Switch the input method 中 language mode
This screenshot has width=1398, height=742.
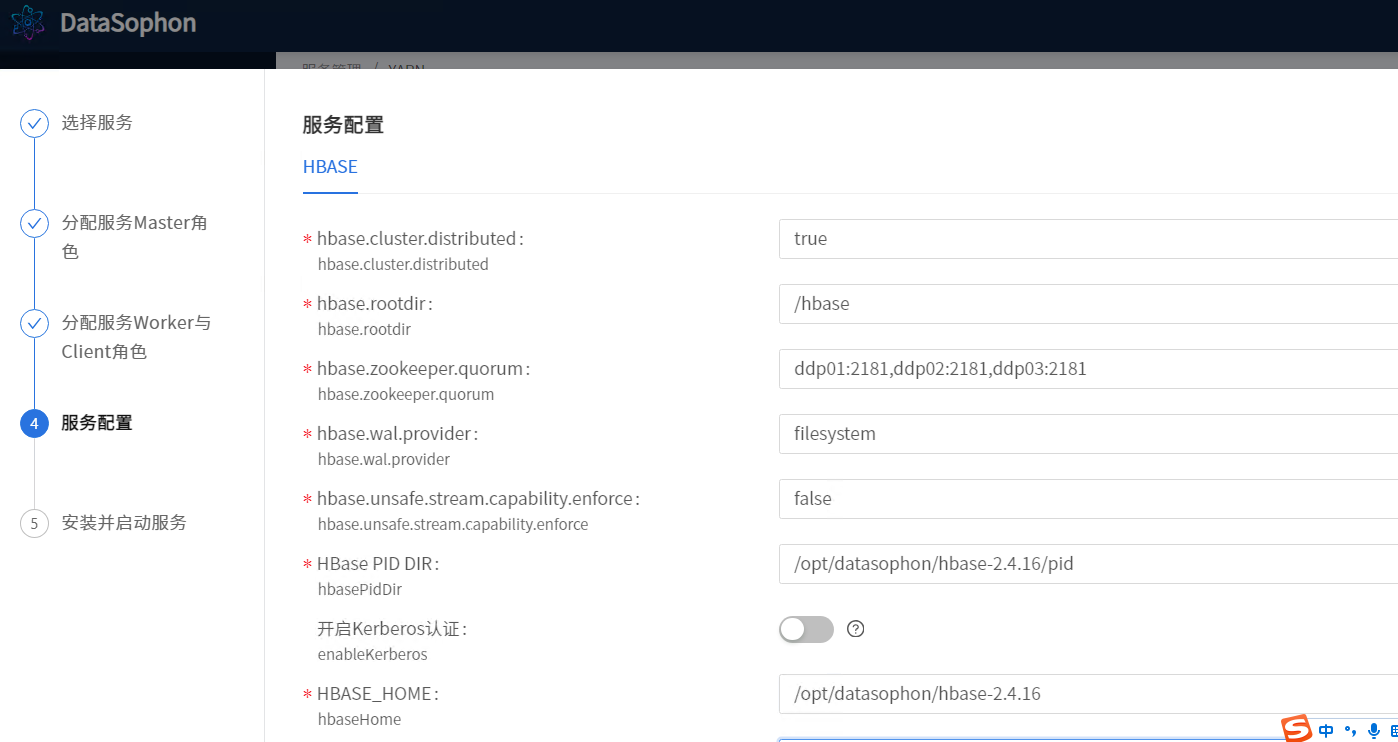(x=1326, y=731)
